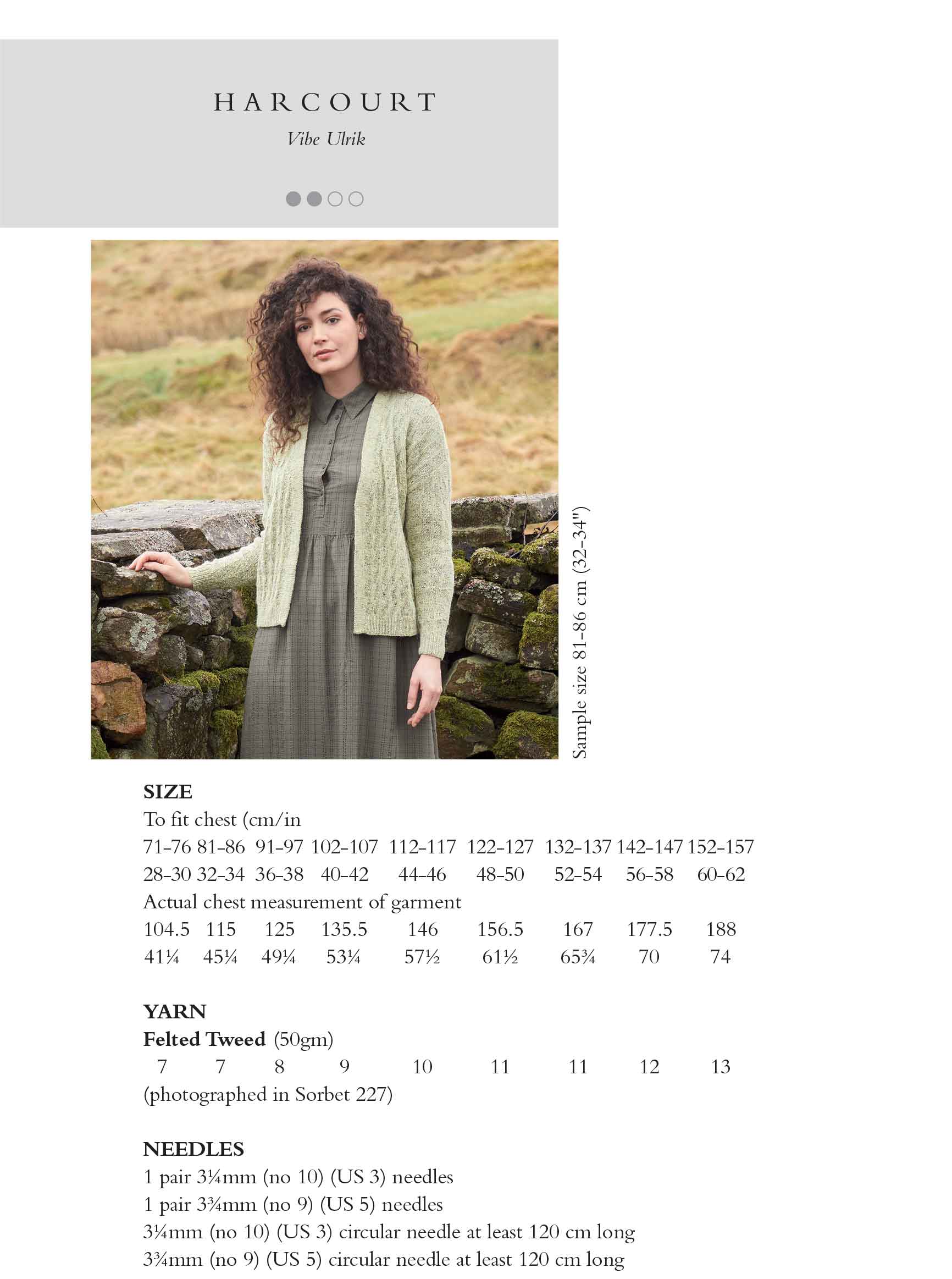The width and height of the screenshot is (952, 1279).
Task: Click the designer name Vibe Ulrik
Action: click(x=326, y=139)
